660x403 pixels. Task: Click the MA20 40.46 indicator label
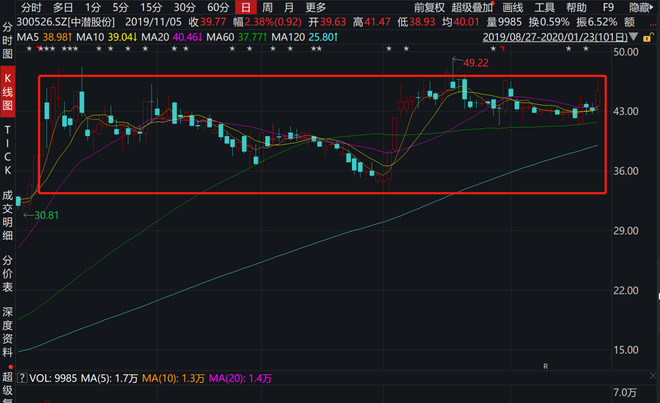[172, 37]
